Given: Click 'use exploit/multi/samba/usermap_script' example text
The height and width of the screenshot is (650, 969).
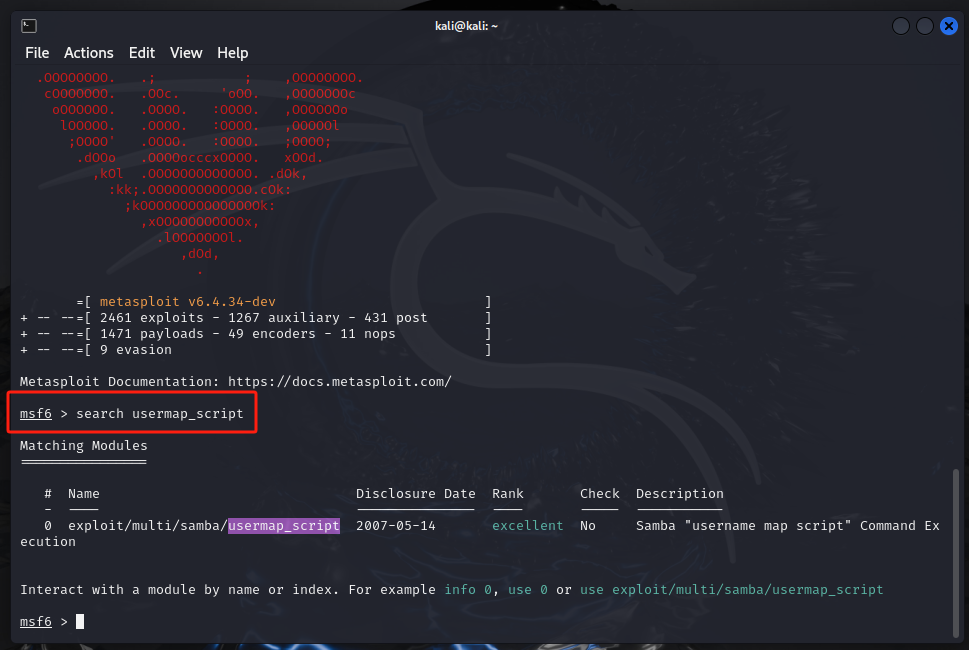Looking at the screenshot, I should point(732,590).
